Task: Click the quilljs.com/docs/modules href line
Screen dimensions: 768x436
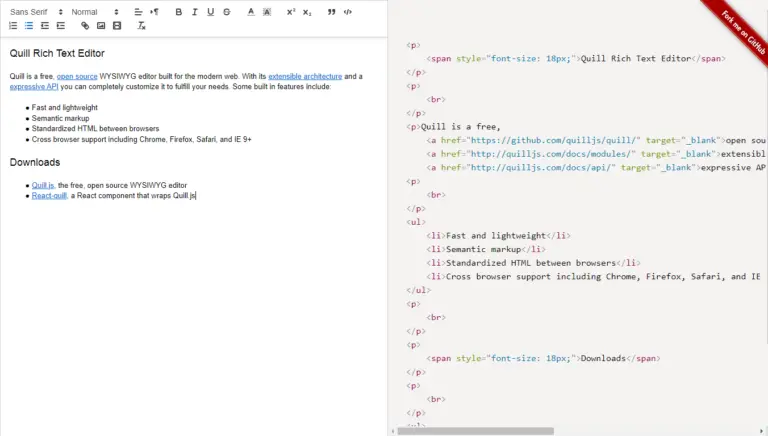Action: pyautogui.click(x=596, y=154)
